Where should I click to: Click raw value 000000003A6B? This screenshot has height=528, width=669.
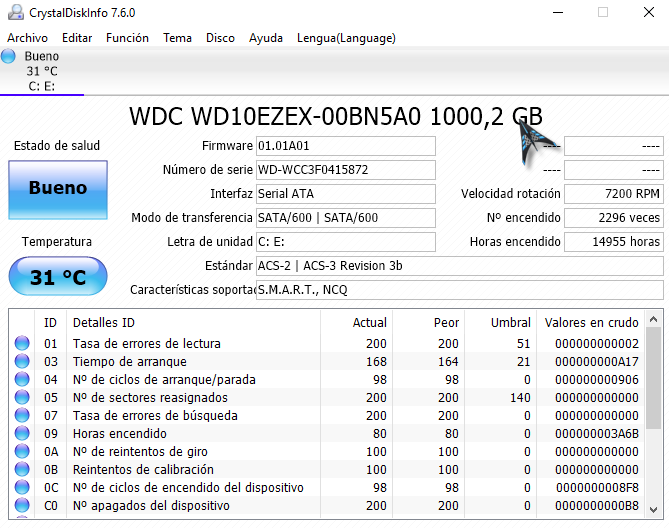pyautogui.click(x=597, y=433)
